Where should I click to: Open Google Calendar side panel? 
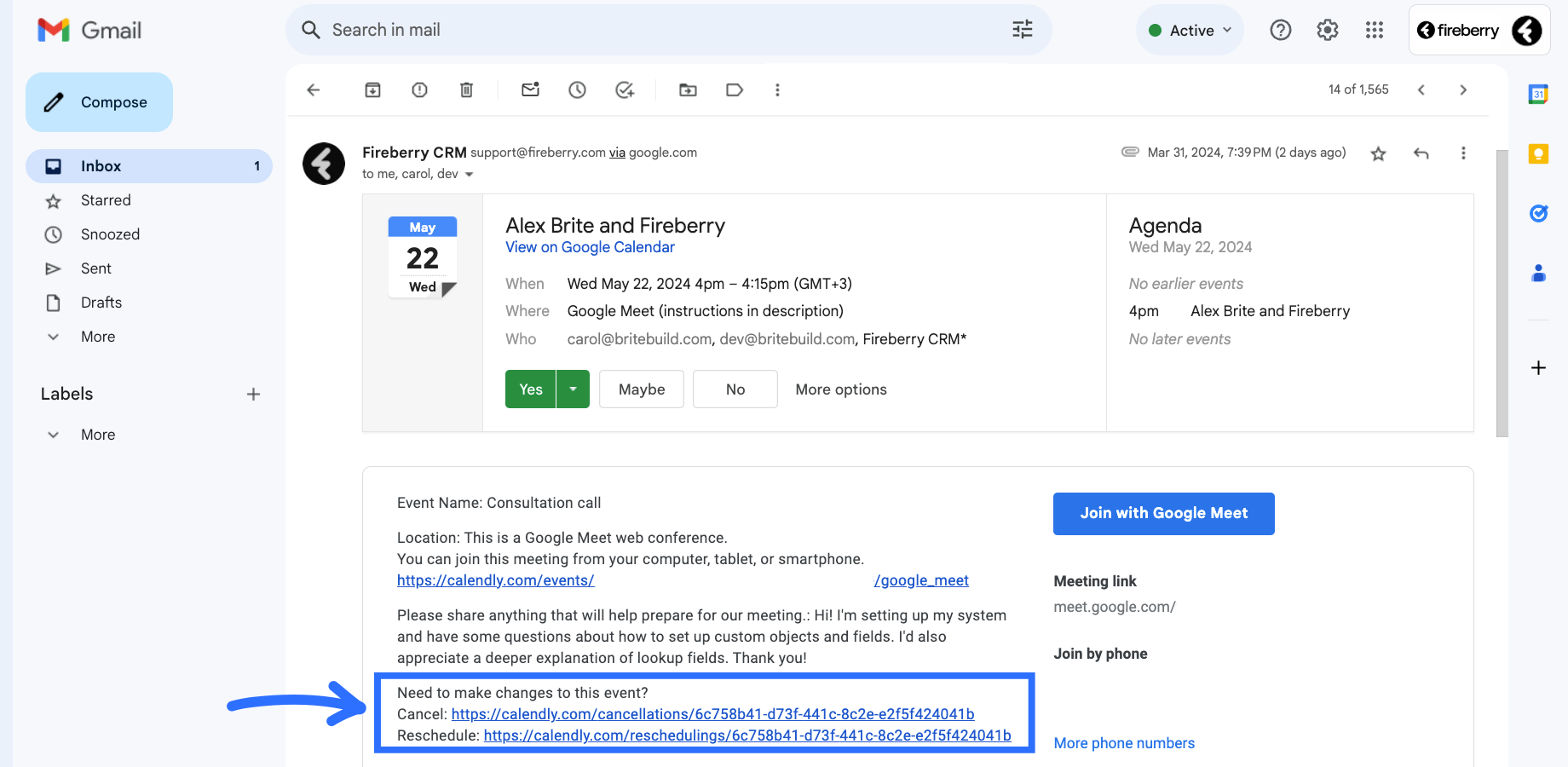click(x=1538, y=94)
